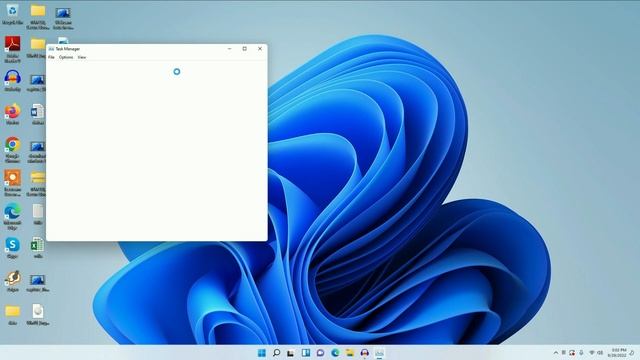This screenshot has height=360, width=640.
Task: Open the clock and calendar flyout
Action: [617, 353]
